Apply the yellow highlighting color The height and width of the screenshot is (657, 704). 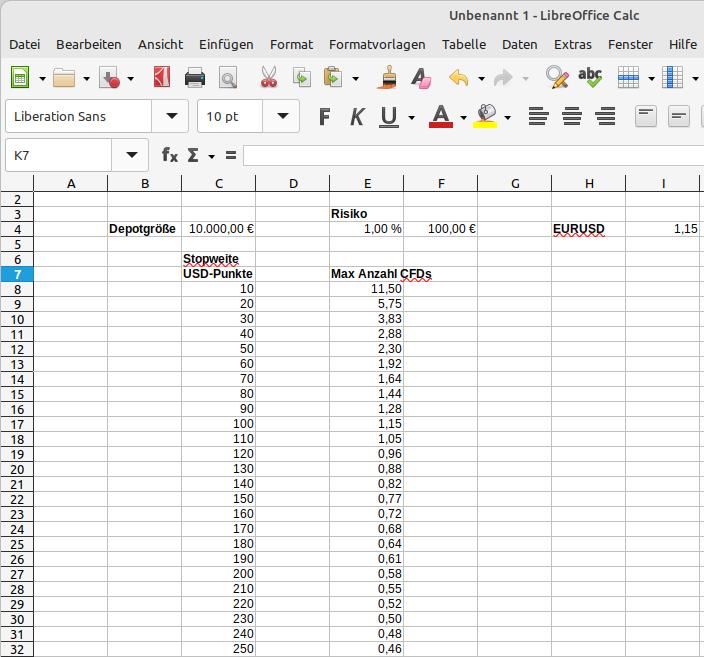tap(486, 116)
